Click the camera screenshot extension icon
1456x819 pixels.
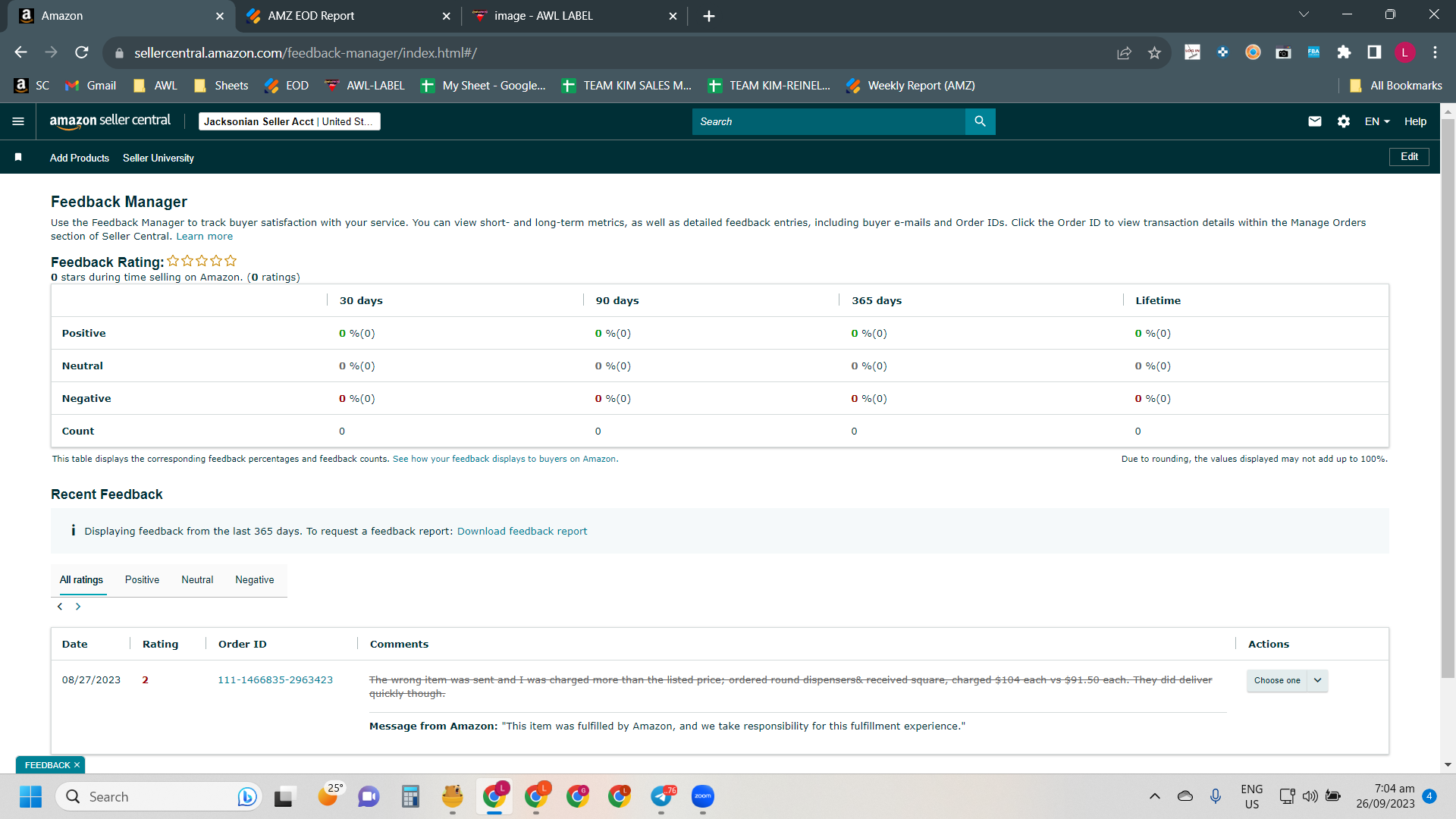tap(1283, 52)
